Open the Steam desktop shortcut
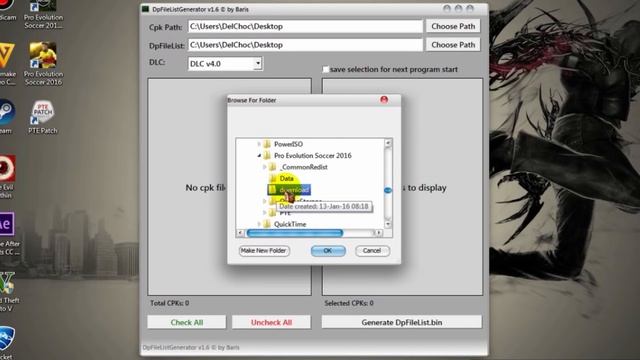This screenshot has width=640, height=360. 6,117
